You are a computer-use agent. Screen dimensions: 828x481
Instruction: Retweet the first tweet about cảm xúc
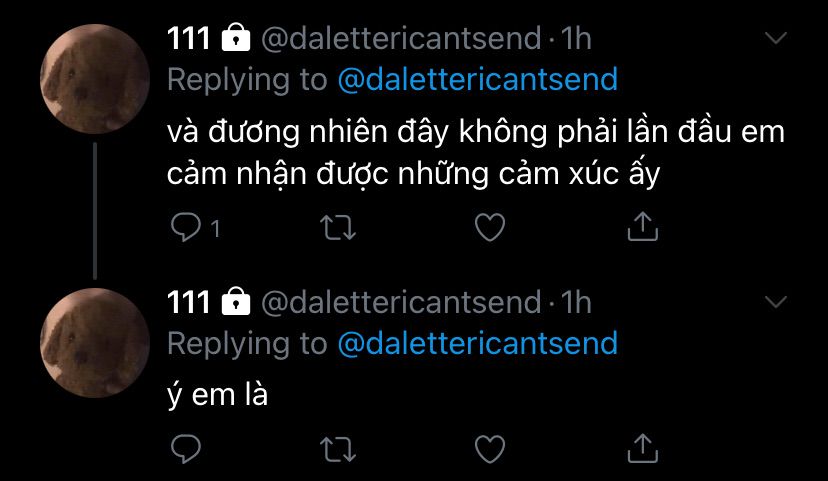(x=338, y=228)
